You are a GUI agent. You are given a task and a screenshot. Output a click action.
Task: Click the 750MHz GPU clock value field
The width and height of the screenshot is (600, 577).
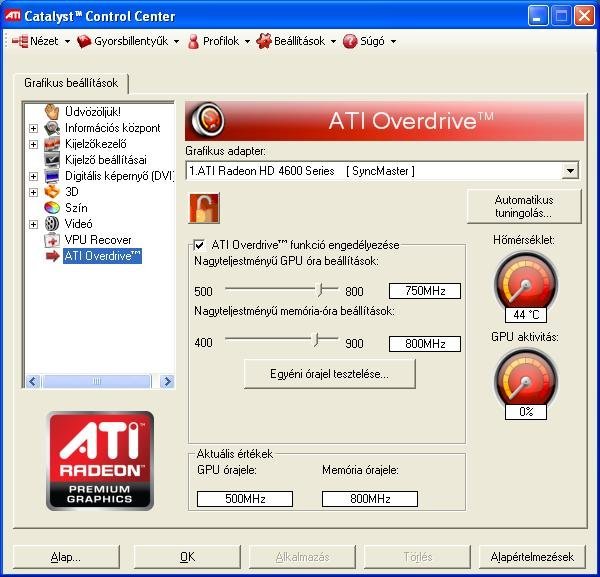pos(425,291)
